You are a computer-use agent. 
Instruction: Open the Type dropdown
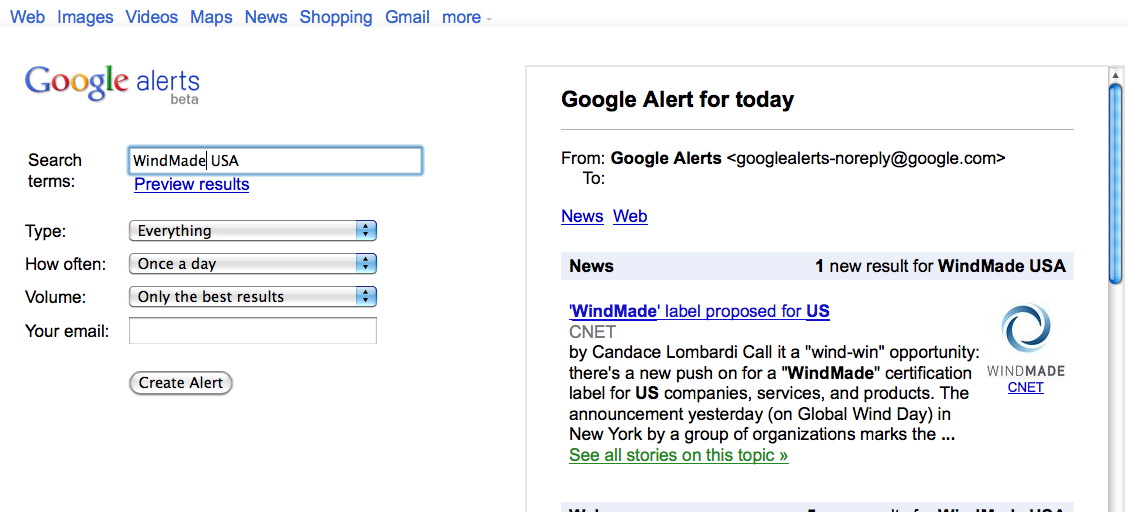pos(253,231)
